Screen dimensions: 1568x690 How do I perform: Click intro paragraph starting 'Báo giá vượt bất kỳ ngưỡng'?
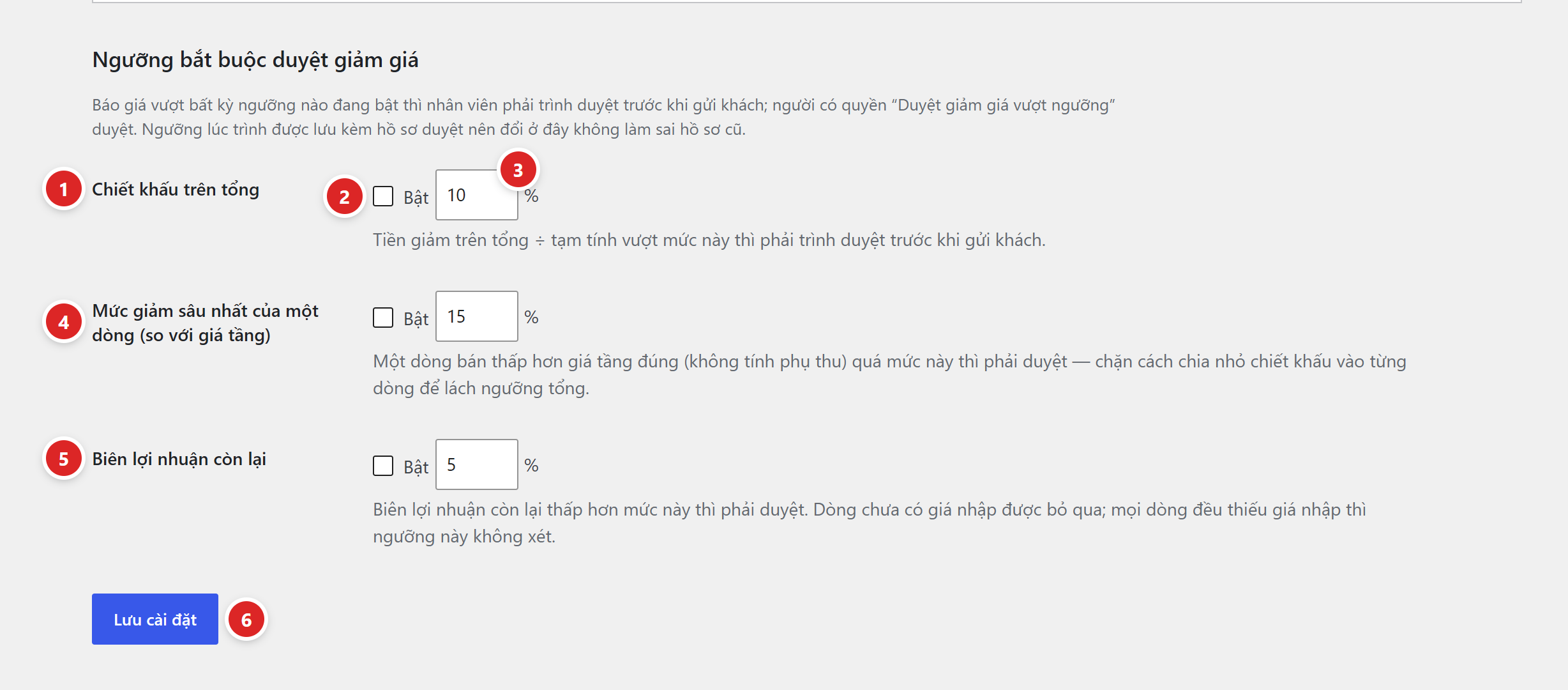[x=603, y=117]
